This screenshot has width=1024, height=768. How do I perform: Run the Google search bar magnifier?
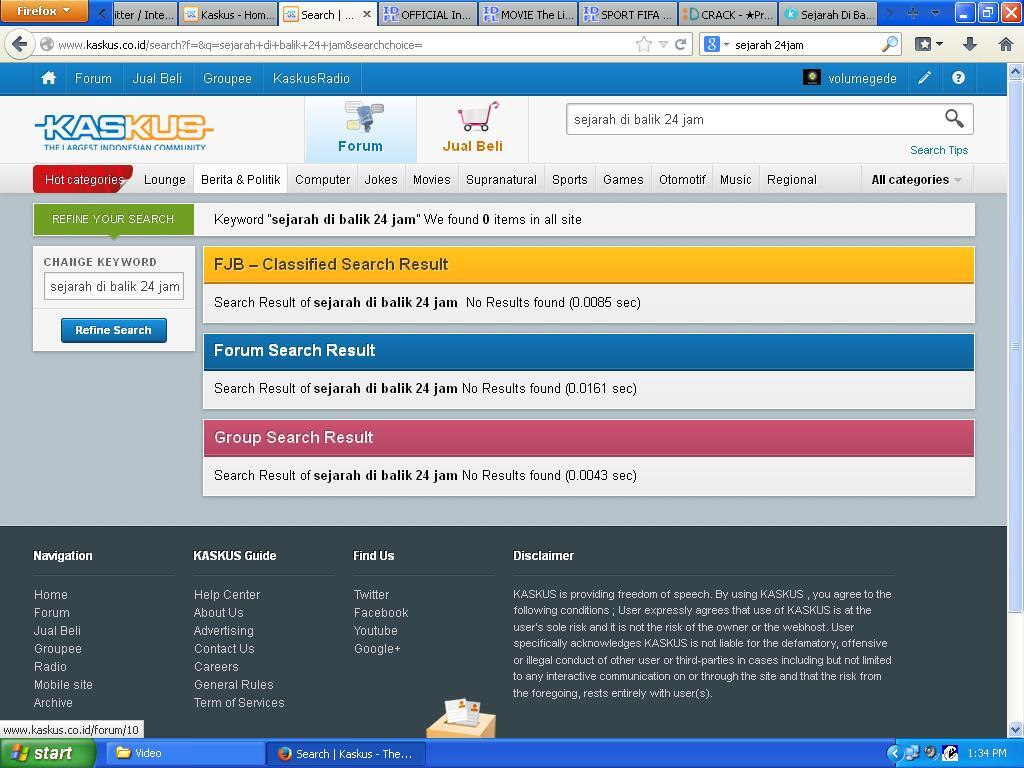[x=889, y=44]
